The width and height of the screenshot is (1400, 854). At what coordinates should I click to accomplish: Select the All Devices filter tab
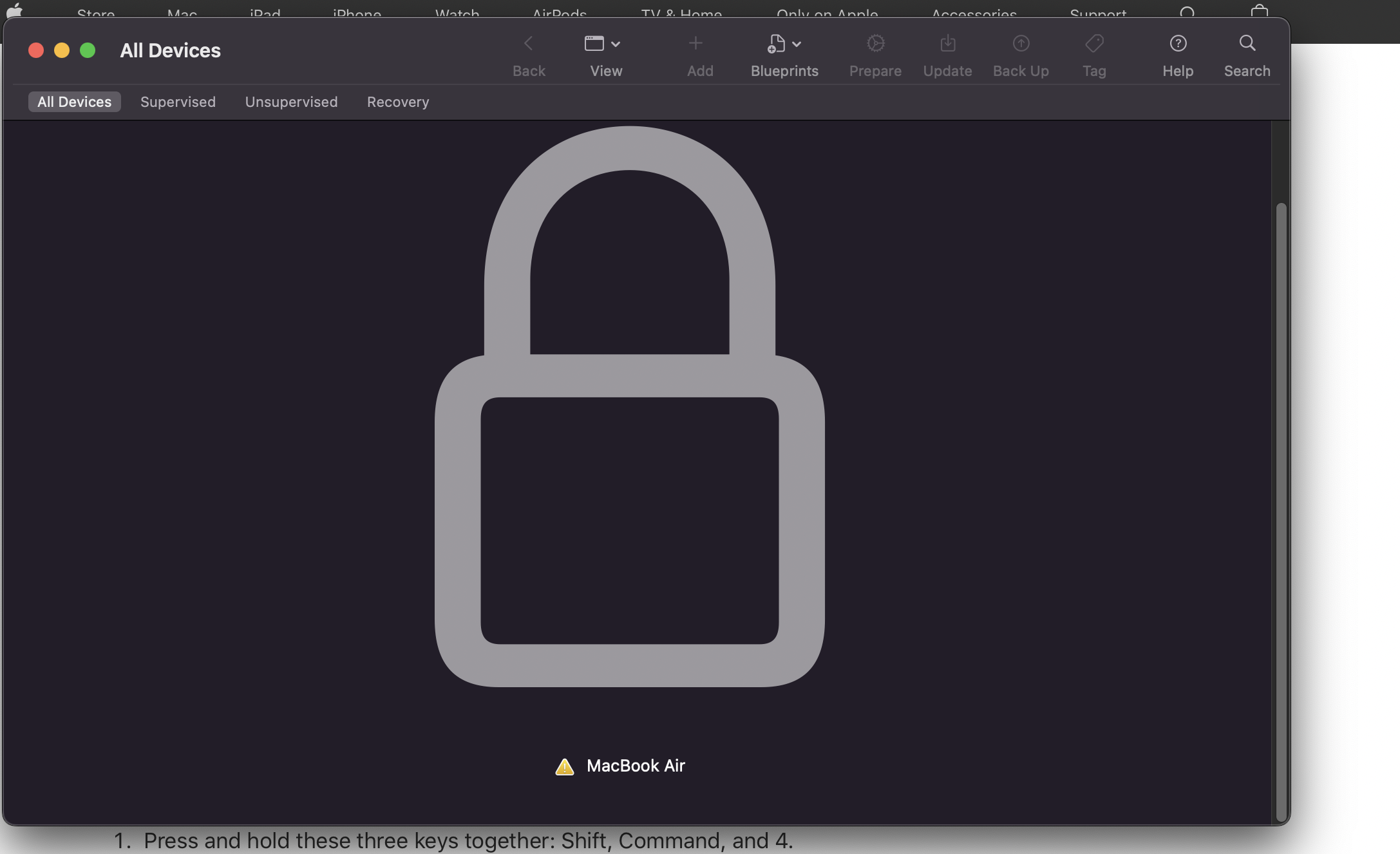(x=75, y=102)
